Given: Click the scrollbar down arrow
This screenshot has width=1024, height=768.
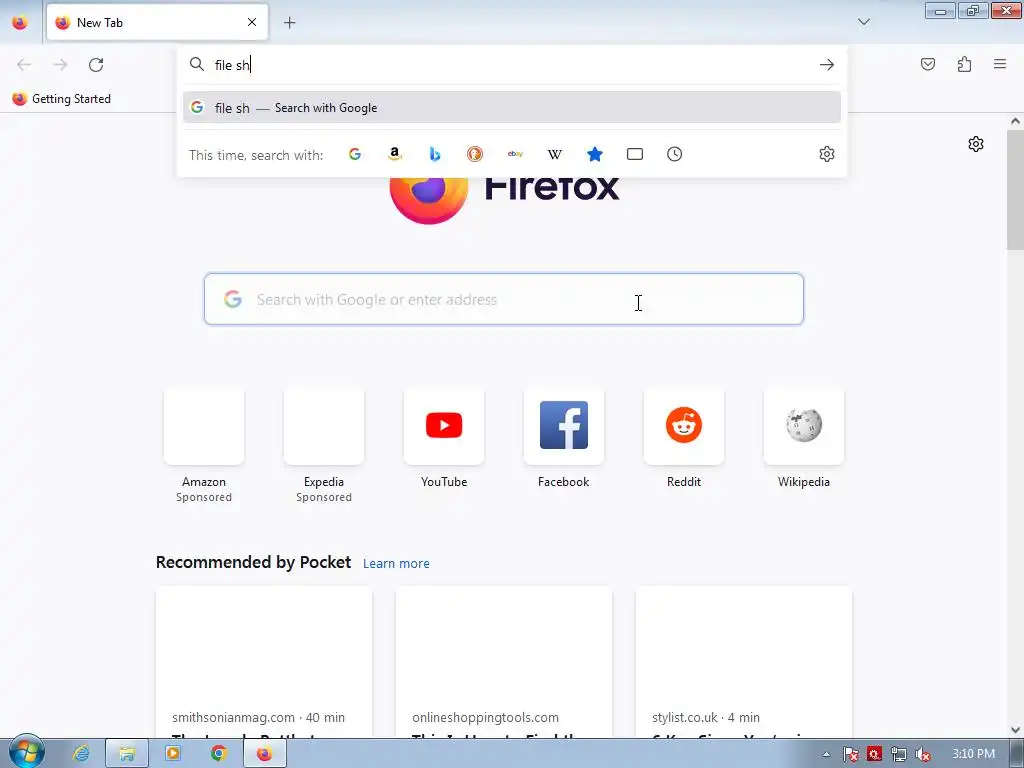Looking at the screenshot, I should pos(1015,730).
